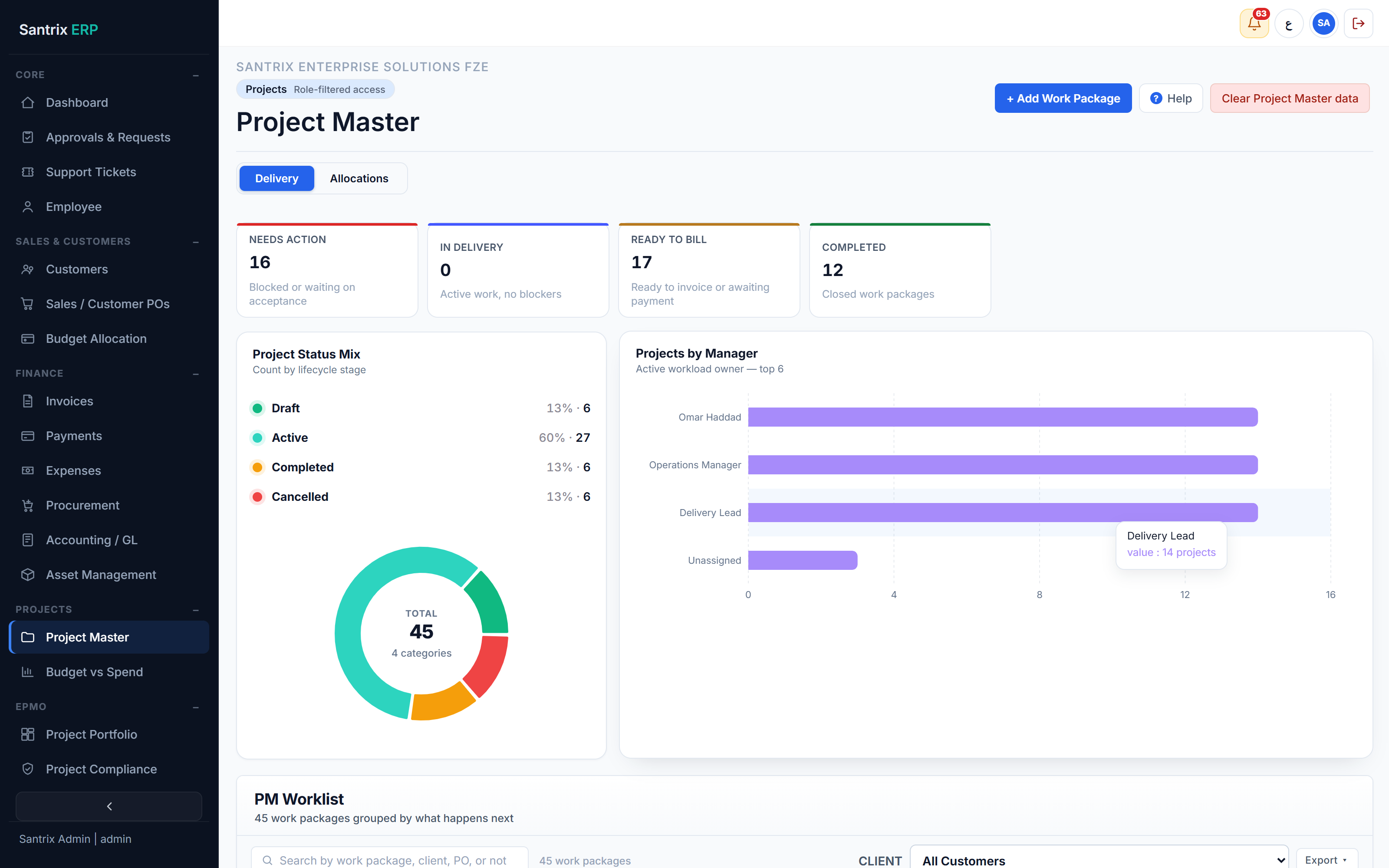Viewport: 1389px width, 868px height.
Task: Collapse the sidebar with the chevron button
Action: click(109, 806)
